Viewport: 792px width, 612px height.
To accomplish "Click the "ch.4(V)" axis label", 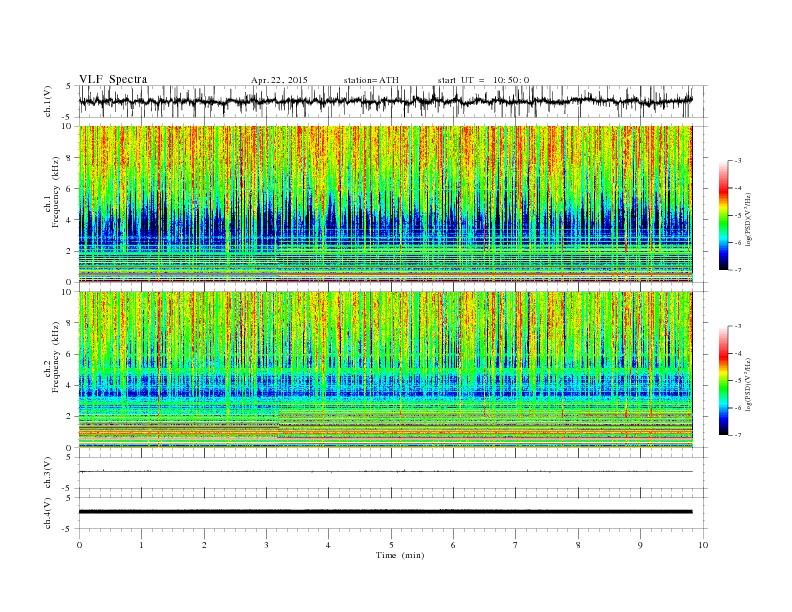I will coord(48,513).
